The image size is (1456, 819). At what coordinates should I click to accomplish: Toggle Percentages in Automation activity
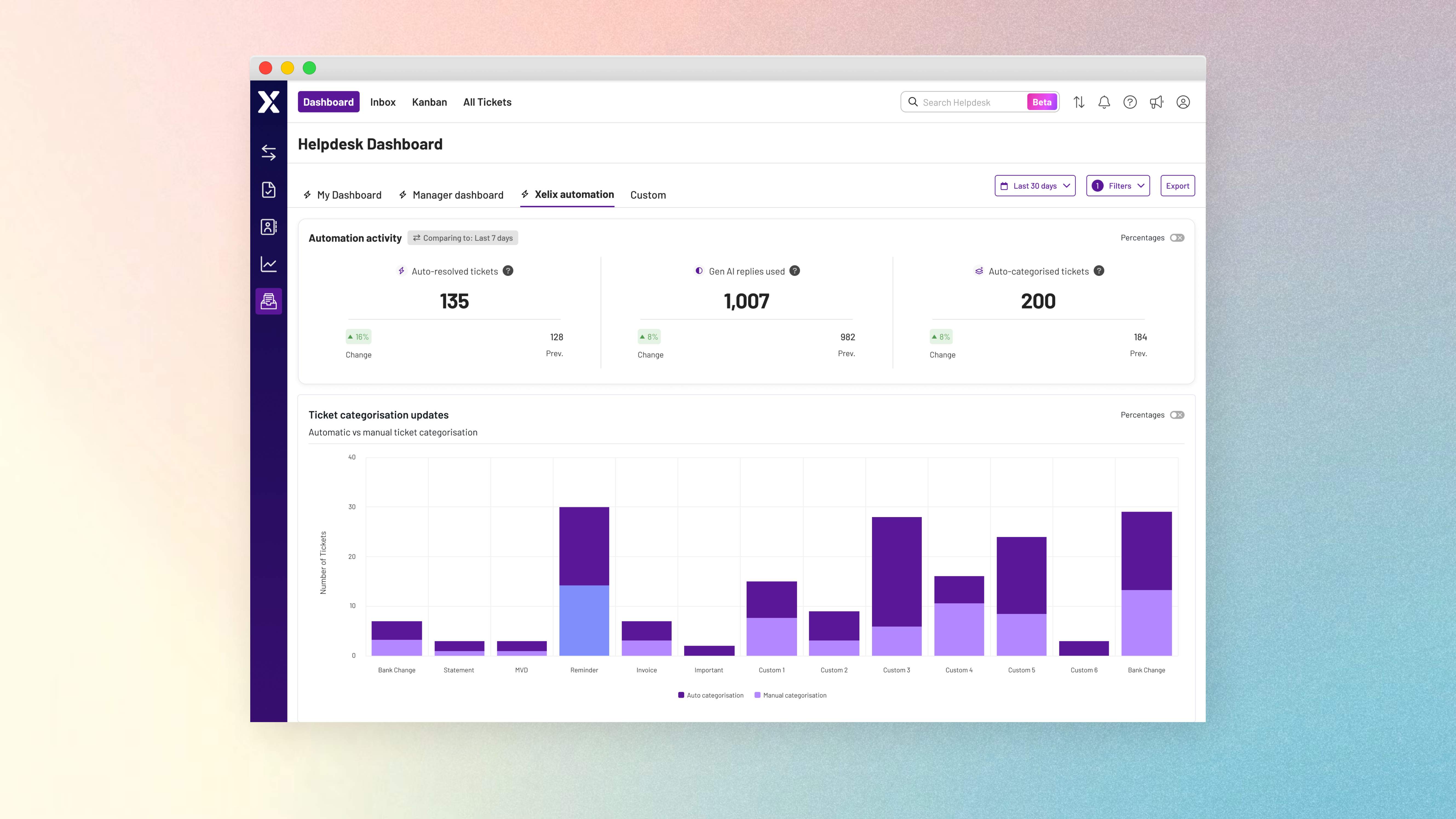1177,238
